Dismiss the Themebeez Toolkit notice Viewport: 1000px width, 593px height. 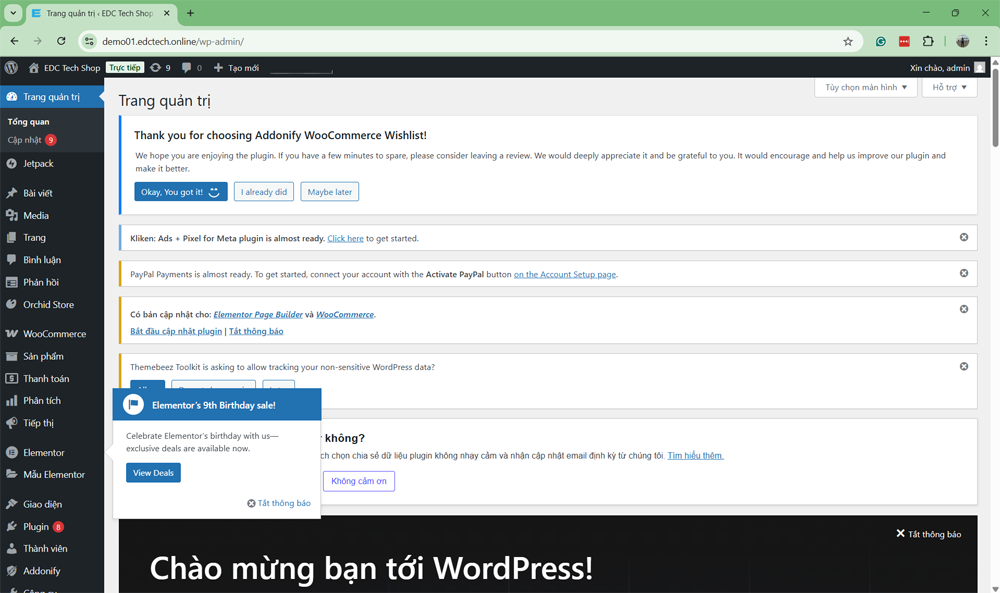coord(964,366)
